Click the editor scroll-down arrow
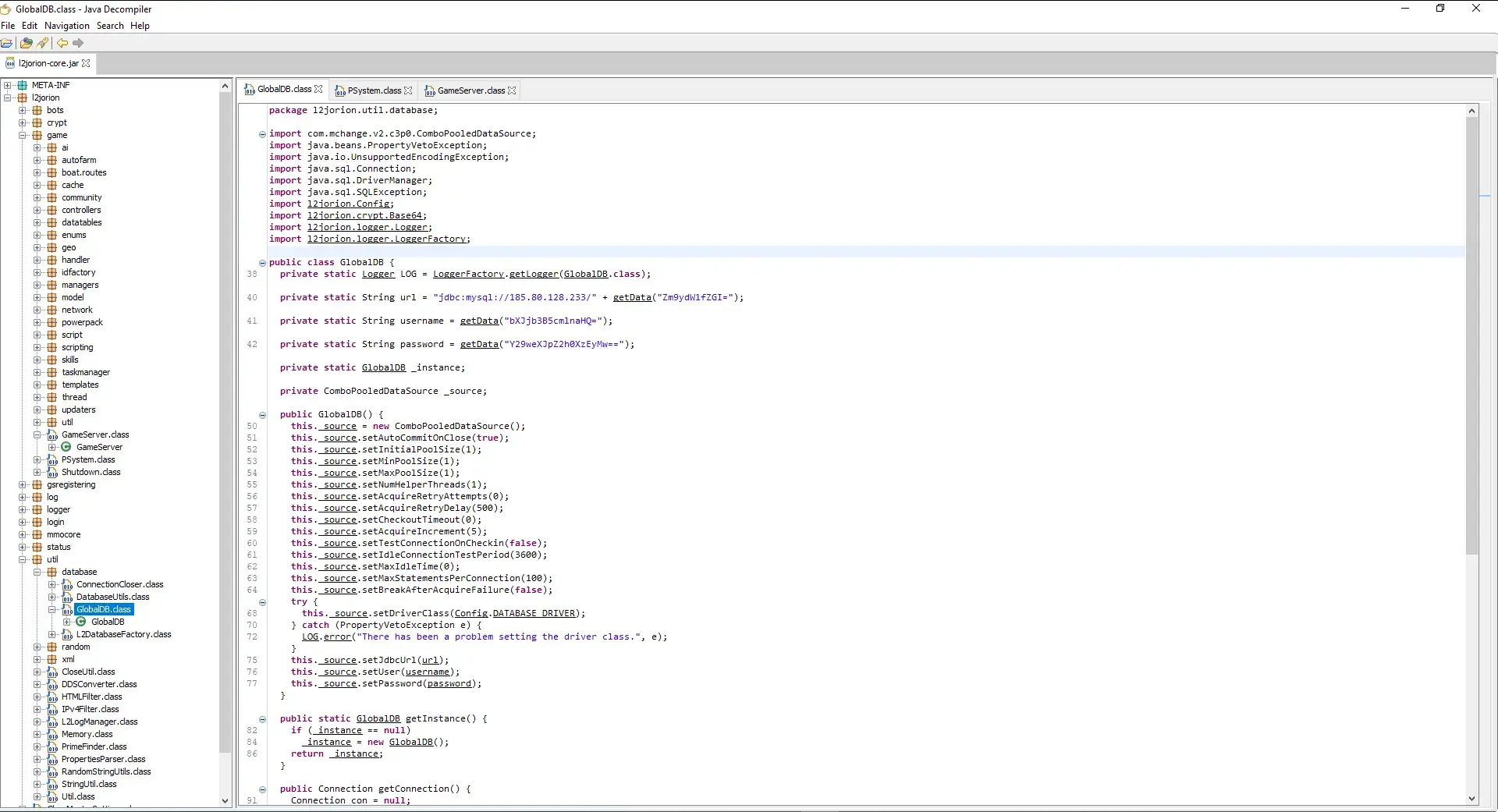This screenshot has height=812, width=1498. click(1472, 798)
